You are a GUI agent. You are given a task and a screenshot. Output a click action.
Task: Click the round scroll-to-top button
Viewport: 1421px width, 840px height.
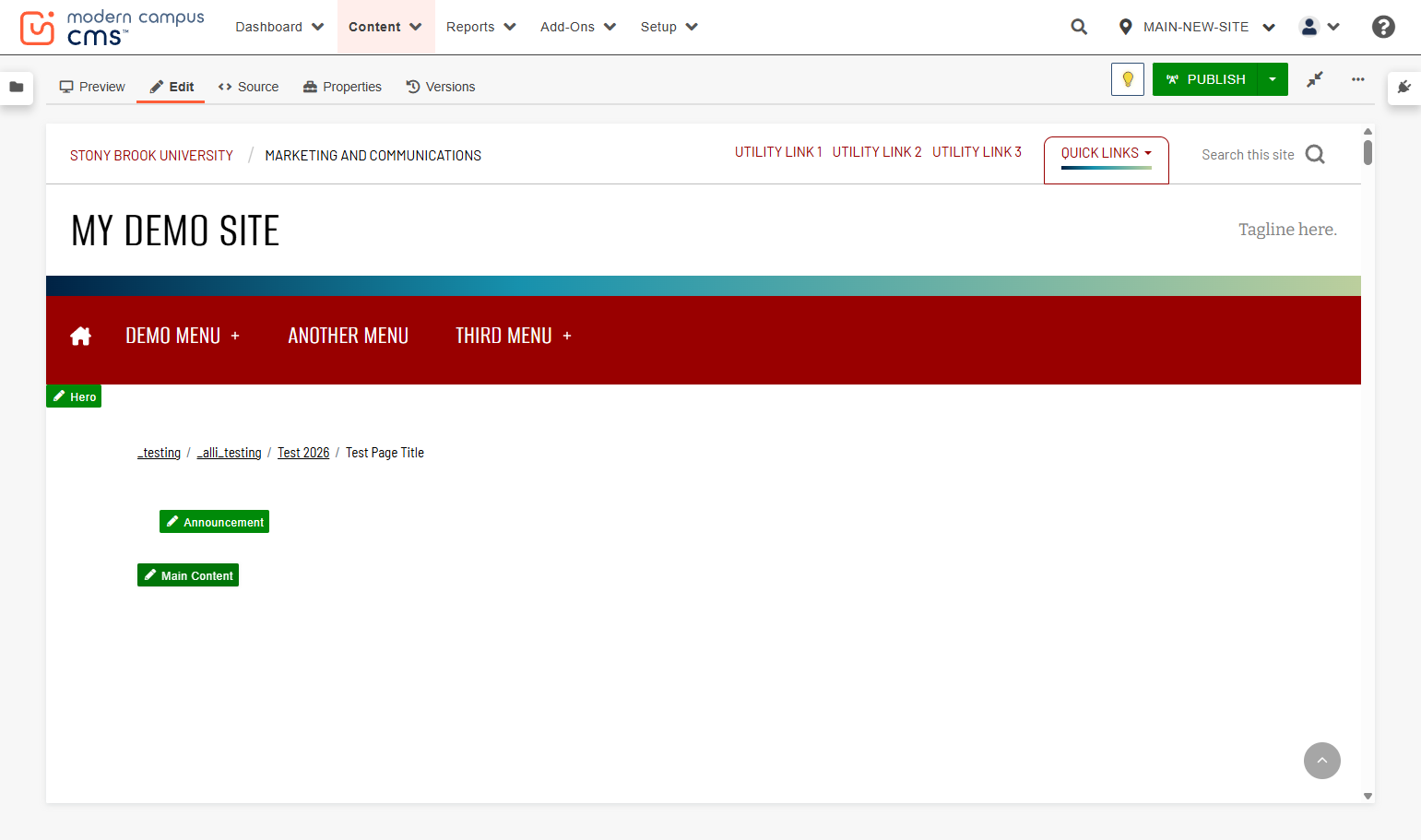click(1322, 761)
